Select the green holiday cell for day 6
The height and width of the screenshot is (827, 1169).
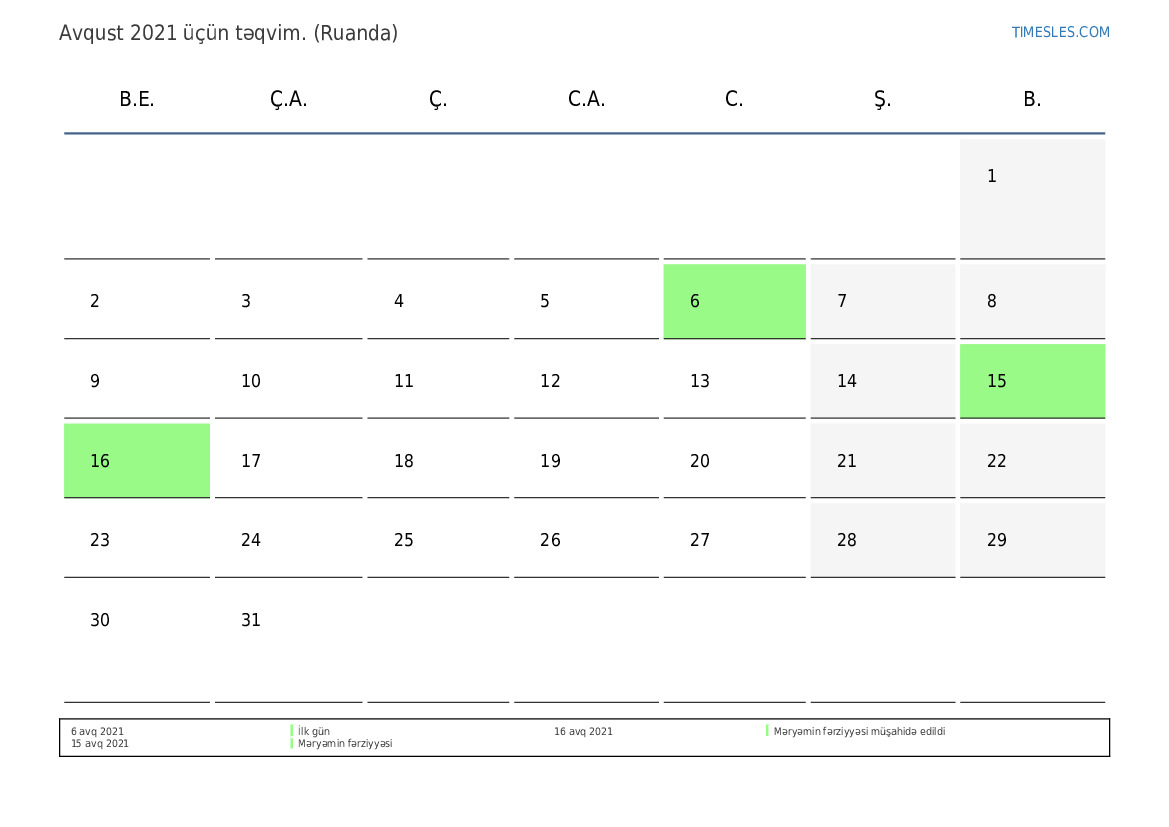[734, 301]
